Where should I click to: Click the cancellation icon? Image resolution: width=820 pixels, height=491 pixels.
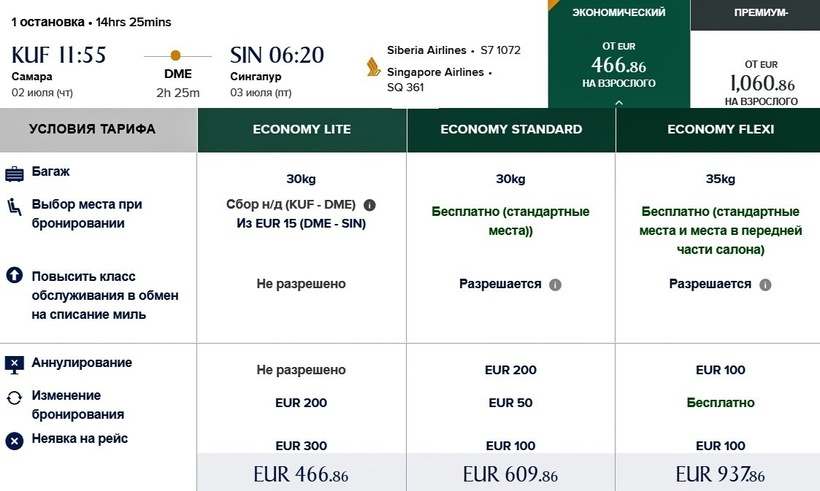click(15, 365)
